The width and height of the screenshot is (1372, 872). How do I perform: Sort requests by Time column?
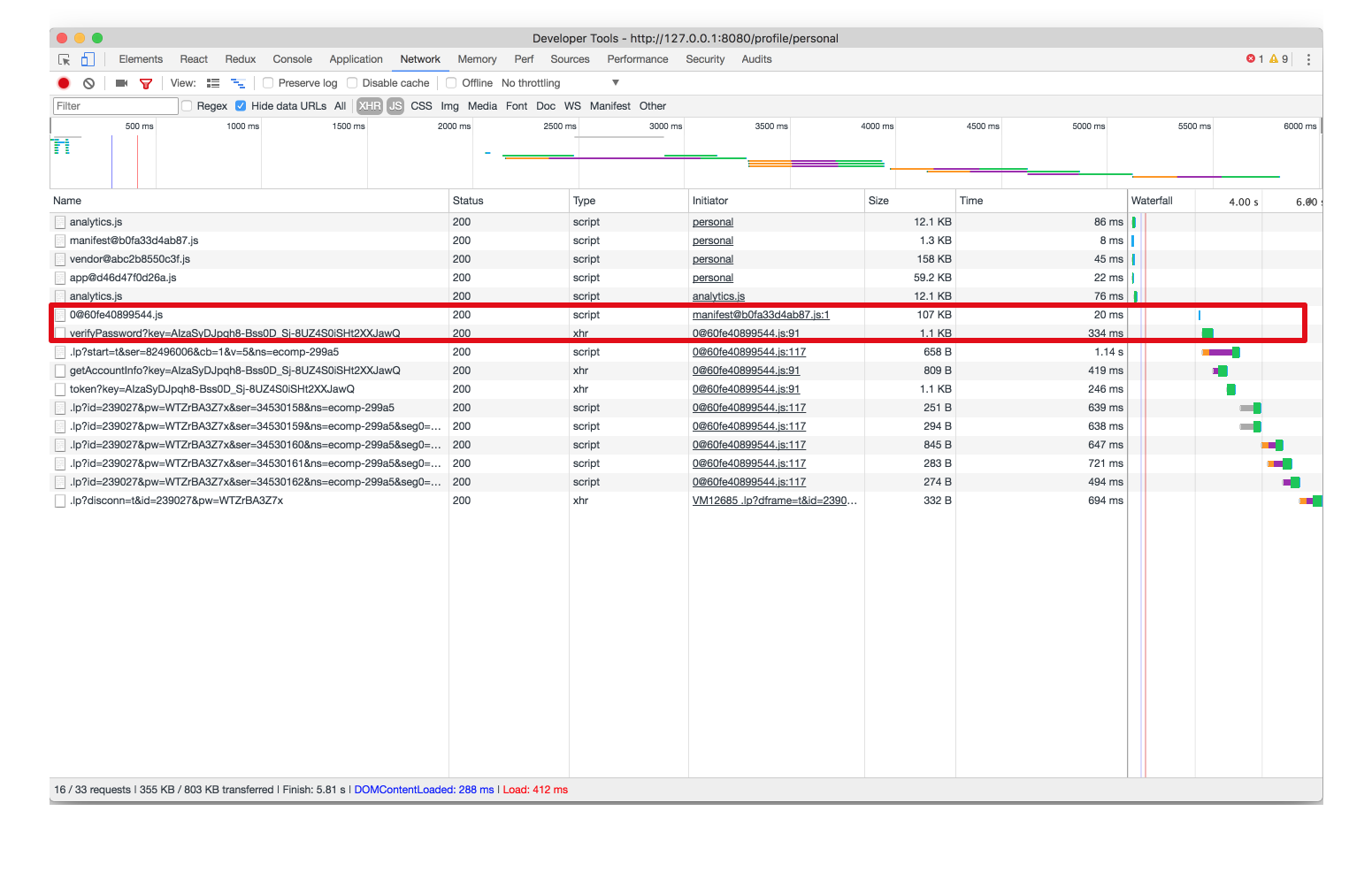coord(1041,201)
